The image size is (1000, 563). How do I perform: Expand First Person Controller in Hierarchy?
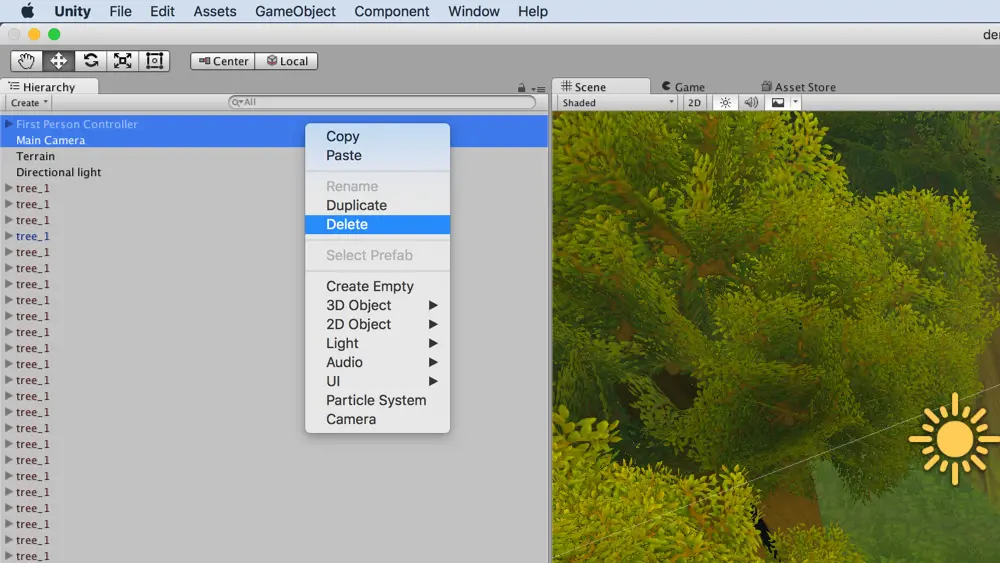pos(8,124)
